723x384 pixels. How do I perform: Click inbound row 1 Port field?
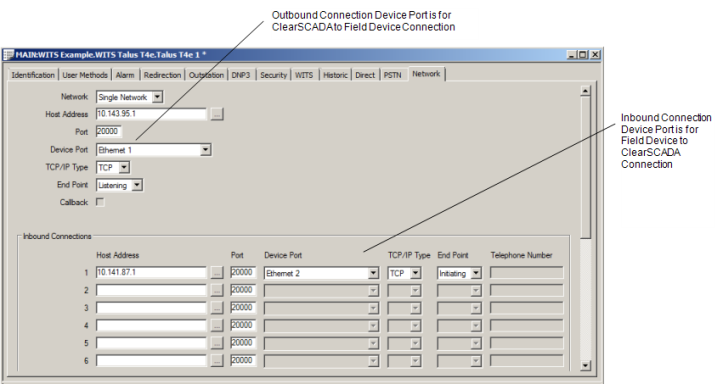click(243, 273)
